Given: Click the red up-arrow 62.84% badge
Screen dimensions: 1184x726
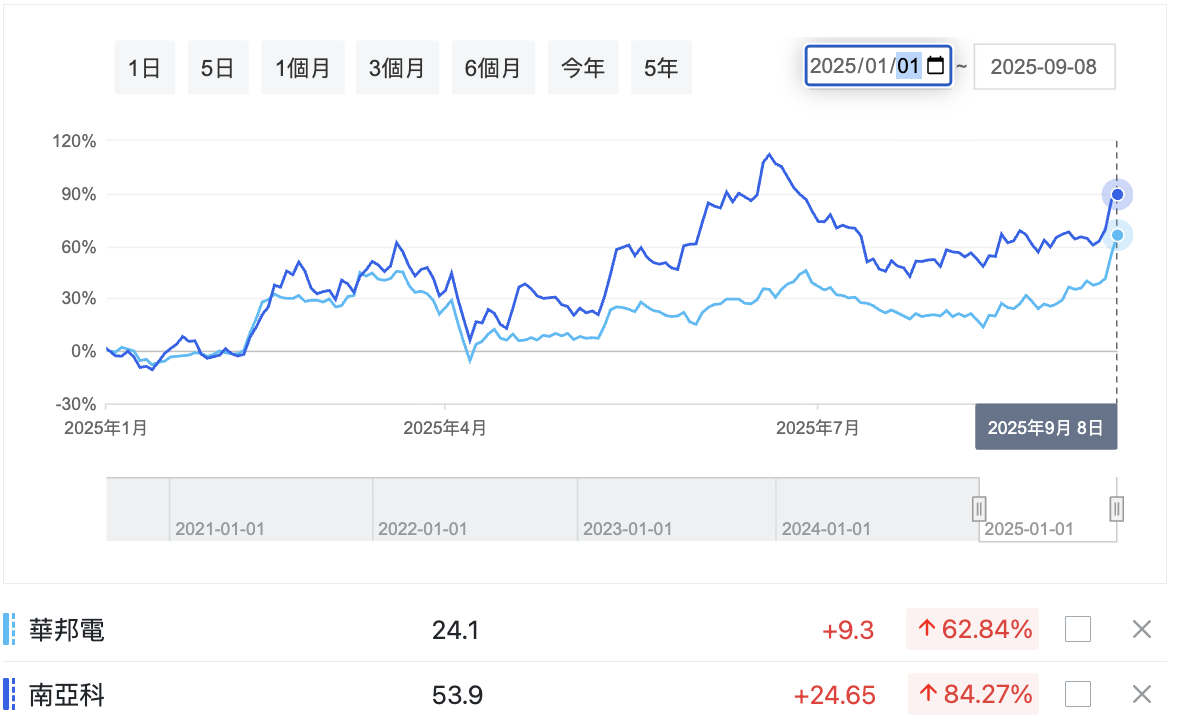Looking at the screenshot, I should (x=973, y=629).
